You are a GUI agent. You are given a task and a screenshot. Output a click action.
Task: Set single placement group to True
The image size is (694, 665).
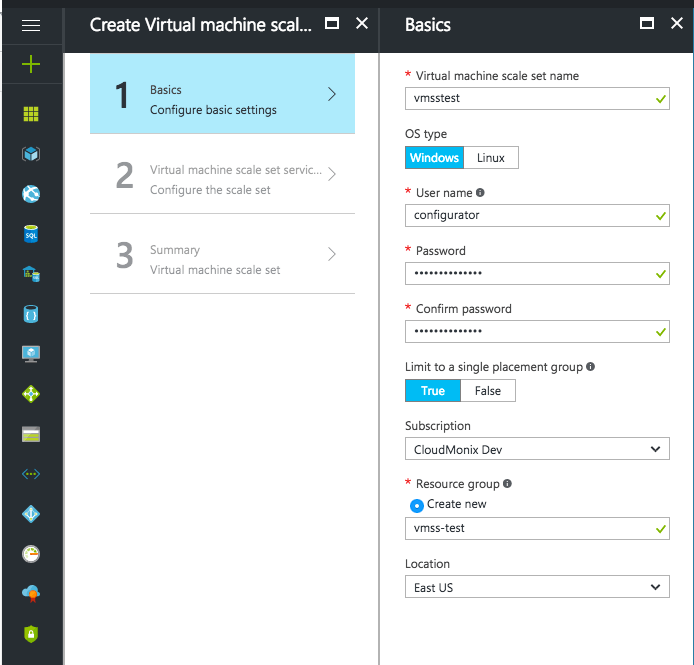tap(433, 391)
